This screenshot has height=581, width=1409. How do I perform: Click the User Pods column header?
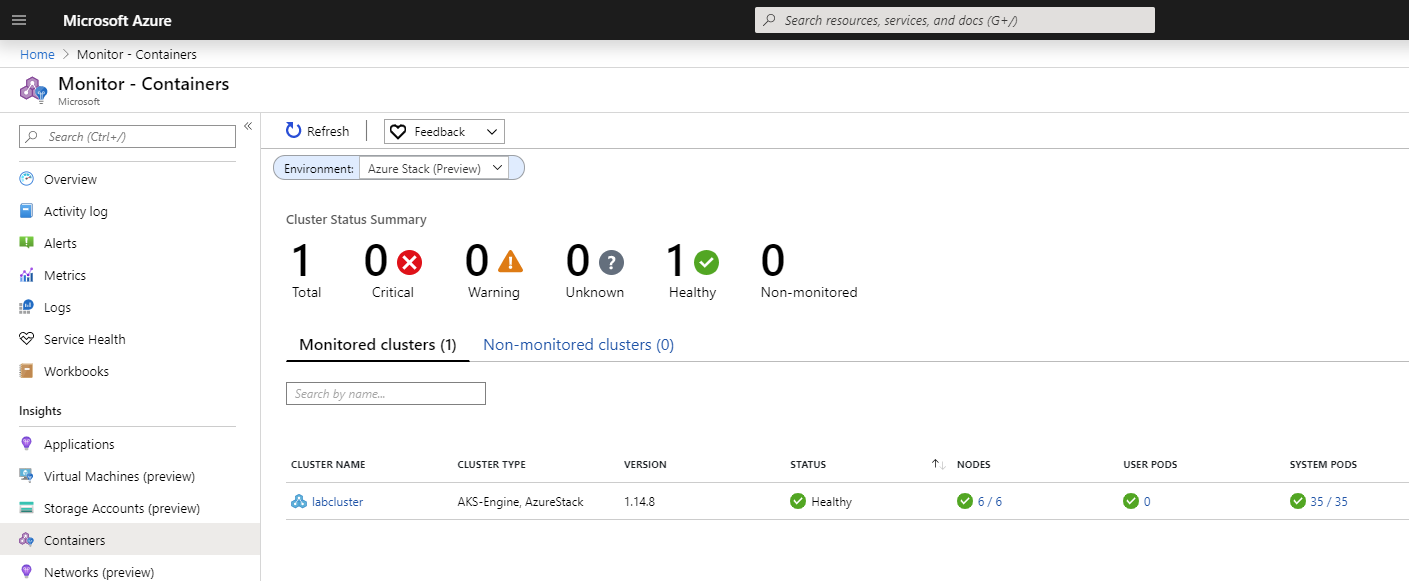coord(1150,465)
